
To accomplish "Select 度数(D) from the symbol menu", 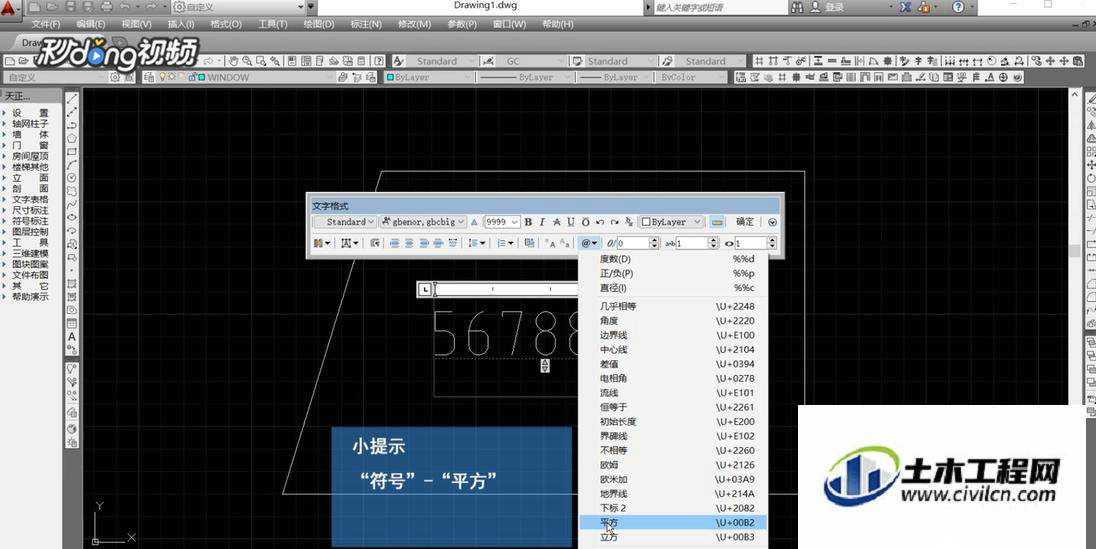I will 674,259.
